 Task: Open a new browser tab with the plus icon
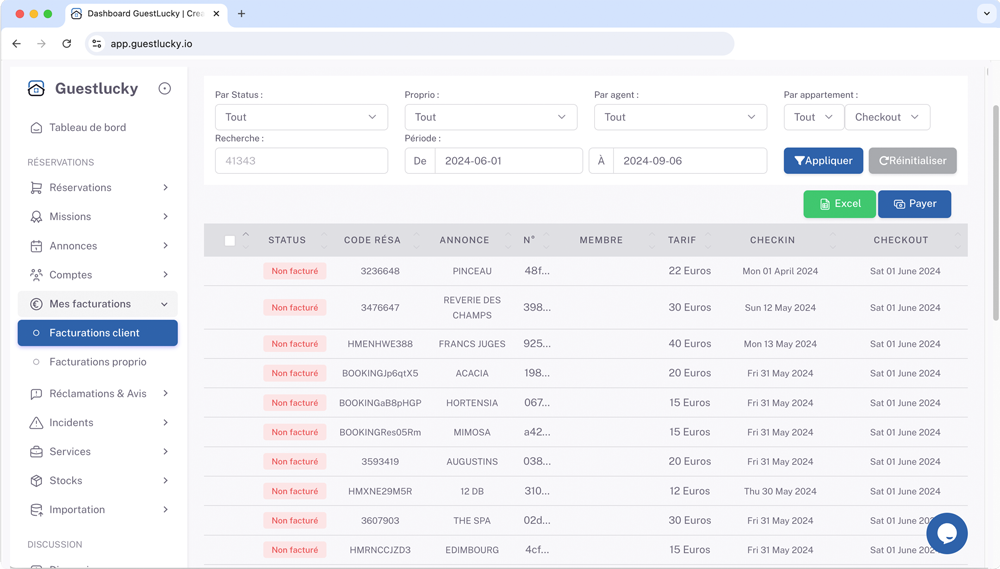[241, 13]
